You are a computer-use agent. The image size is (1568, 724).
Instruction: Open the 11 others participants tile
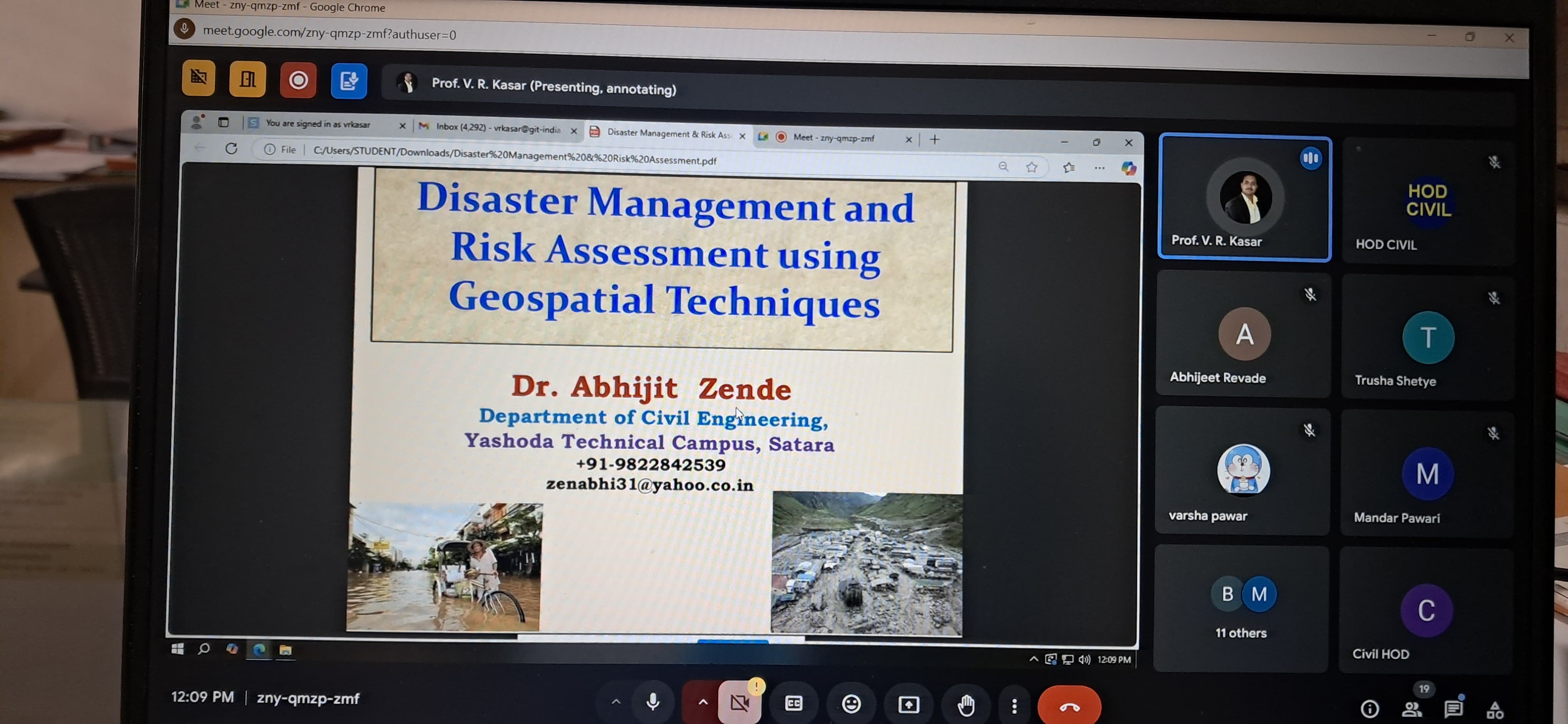(x=1241, y=608)
